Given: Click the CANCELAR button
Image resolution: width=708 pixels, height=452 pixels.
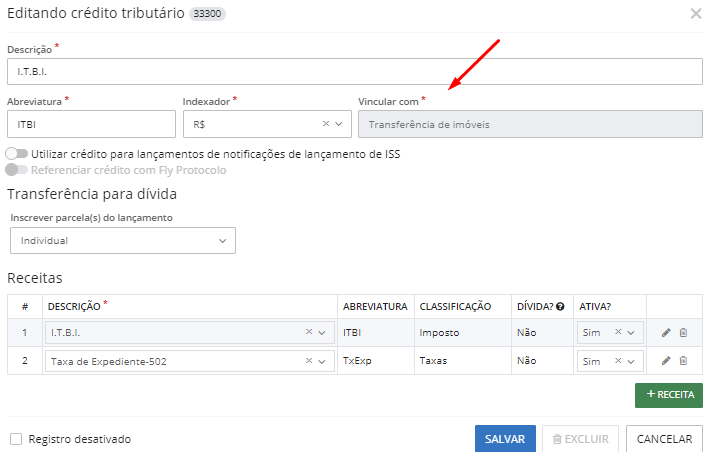Looking at the screenshot, I should (x=664, y=439).
